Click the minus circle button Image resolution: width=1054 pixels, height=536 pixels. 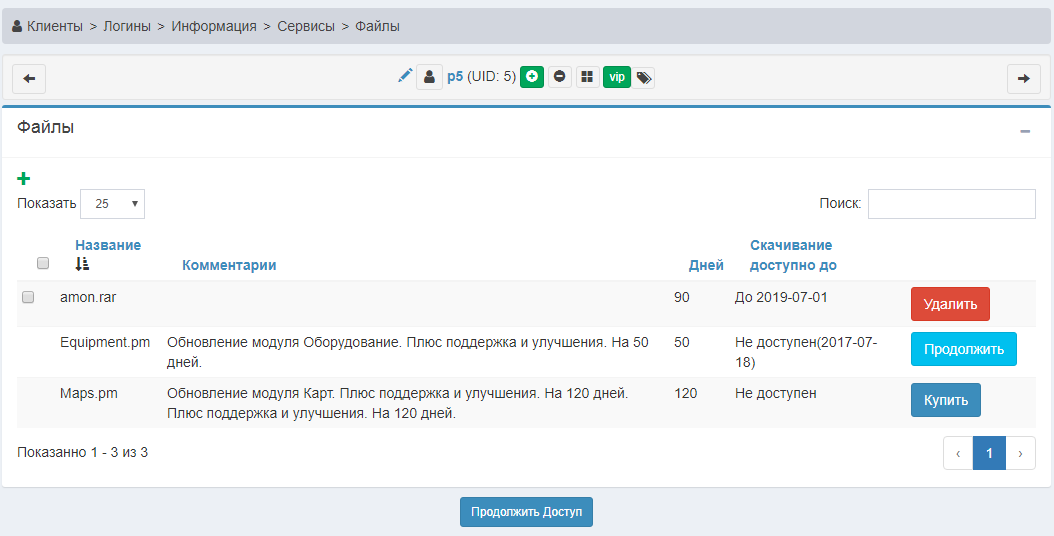(x=560, y=77)
